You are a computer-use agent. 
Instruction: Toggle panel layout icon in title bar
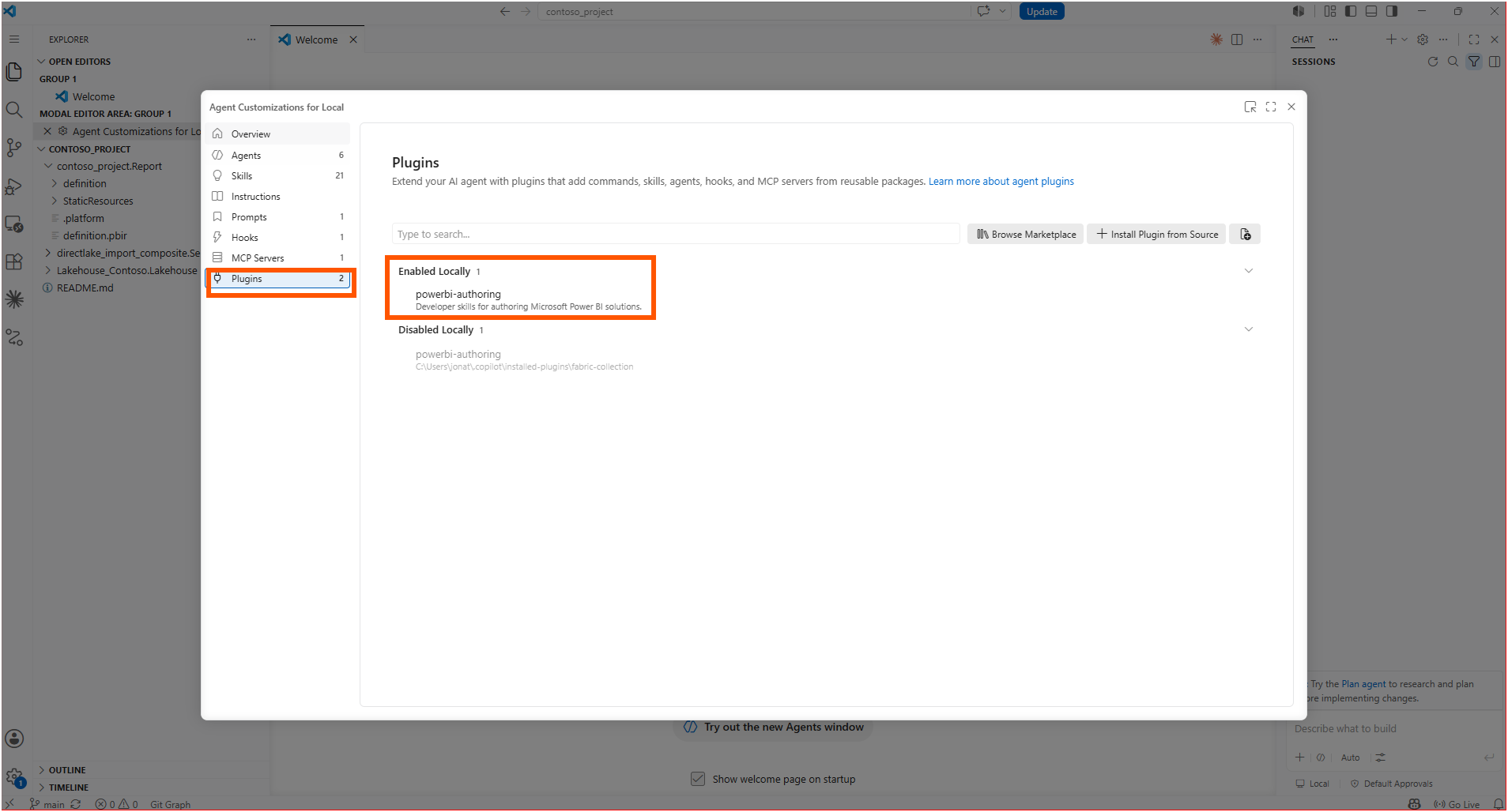point(1371,11)
